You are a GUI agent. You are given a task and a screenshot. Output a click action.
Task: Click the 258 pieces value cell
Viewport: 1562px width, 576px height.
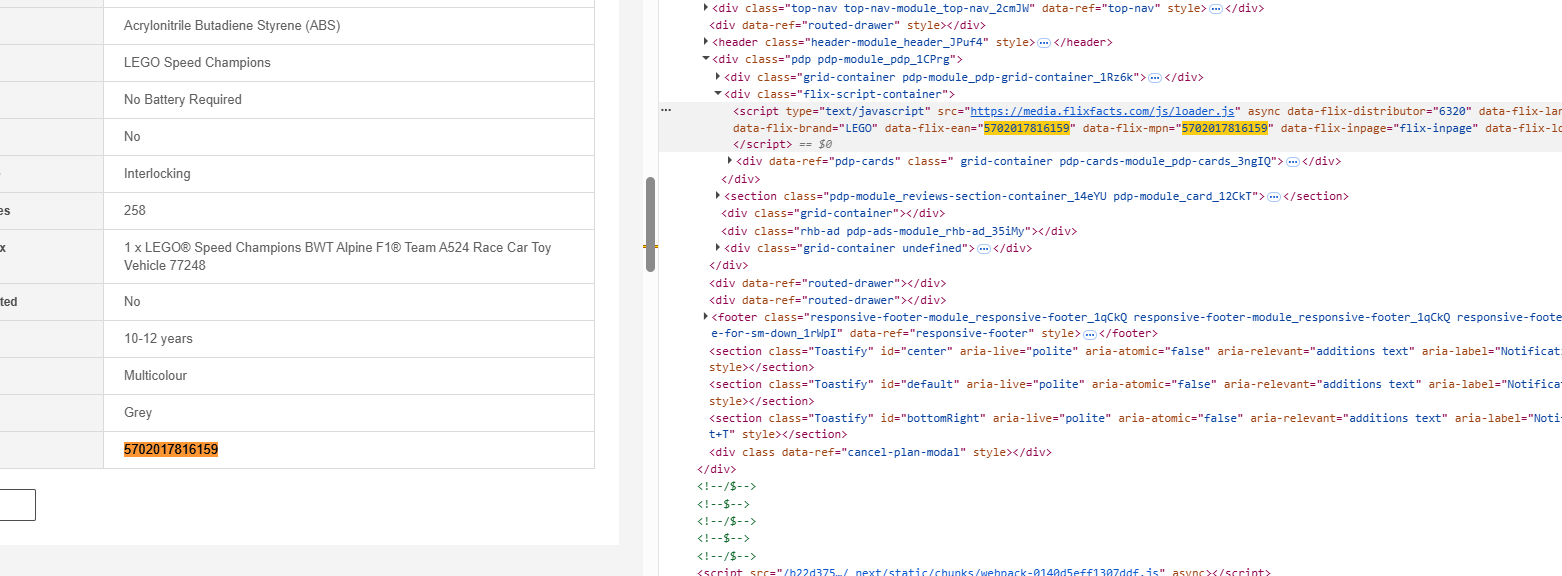point(349,211)
